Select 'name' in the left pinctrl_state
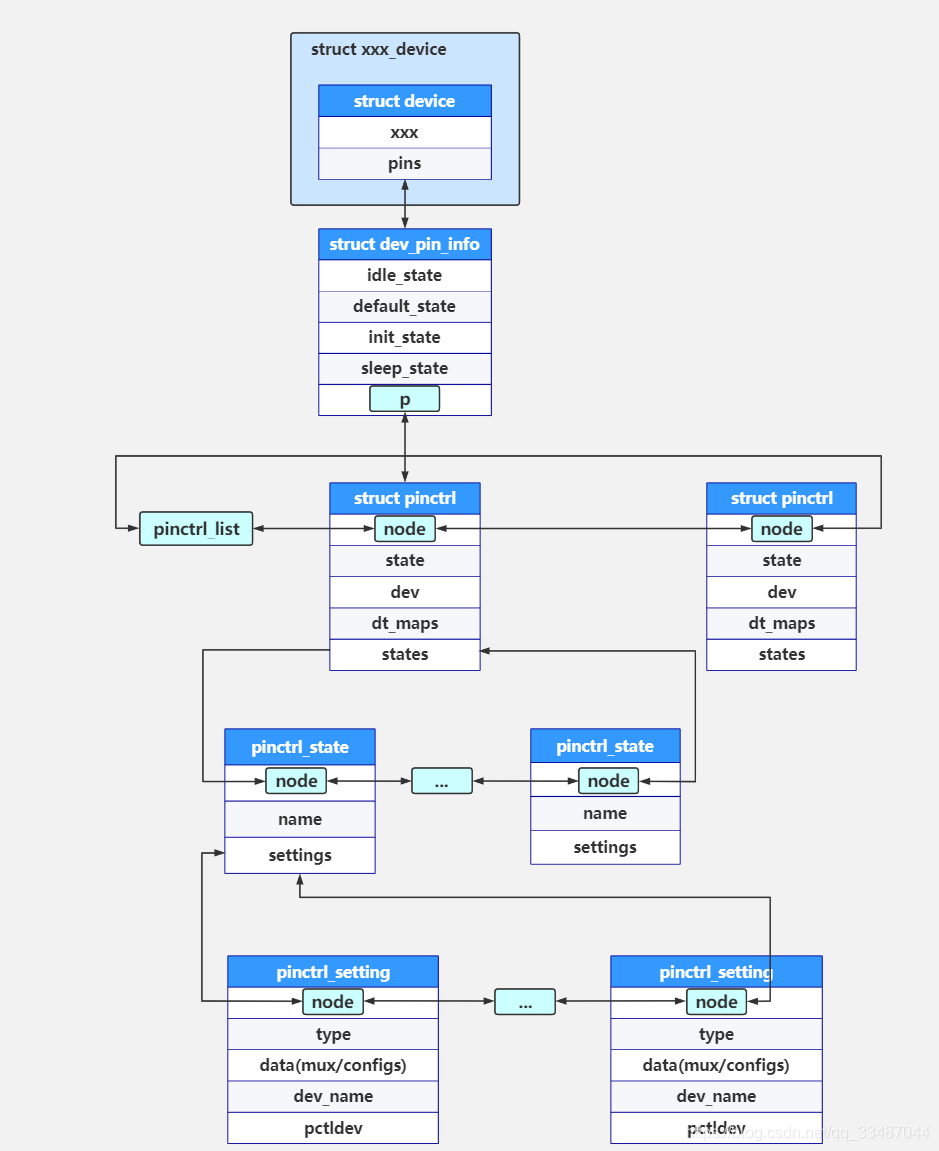Screen dimensions: 939x1151 point(300,819)
